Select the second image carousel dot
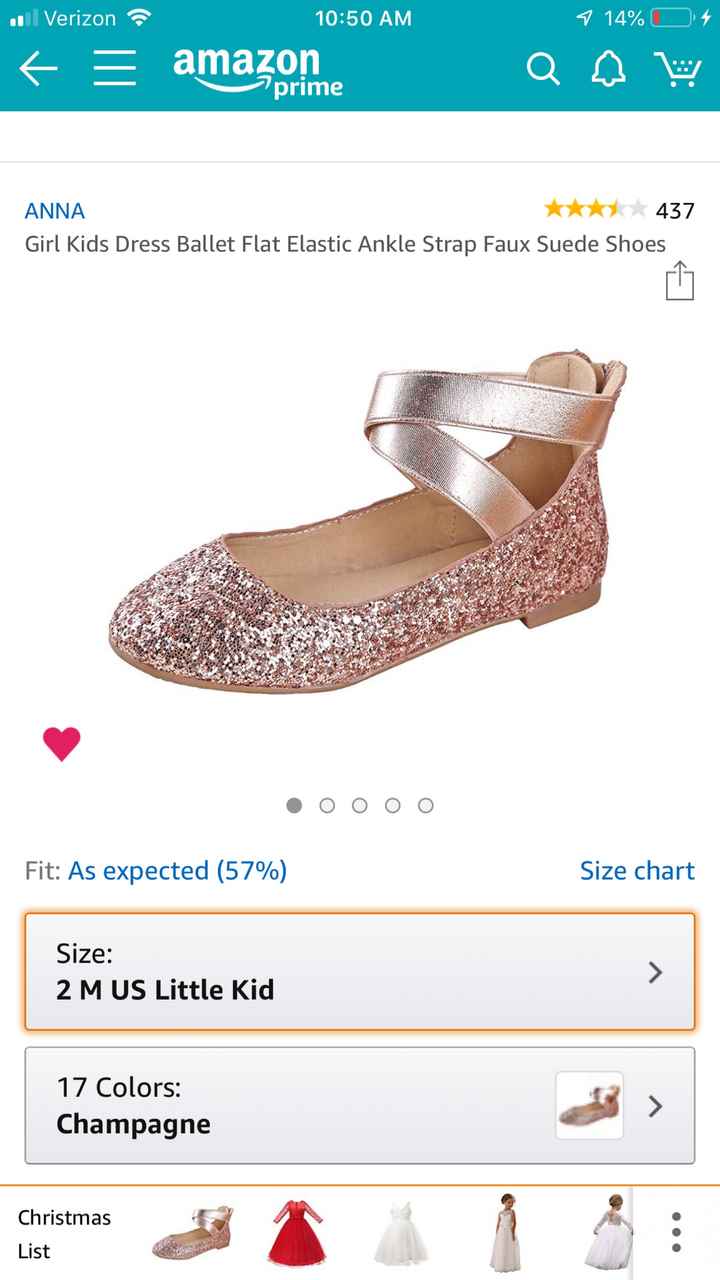 (327, 805)
